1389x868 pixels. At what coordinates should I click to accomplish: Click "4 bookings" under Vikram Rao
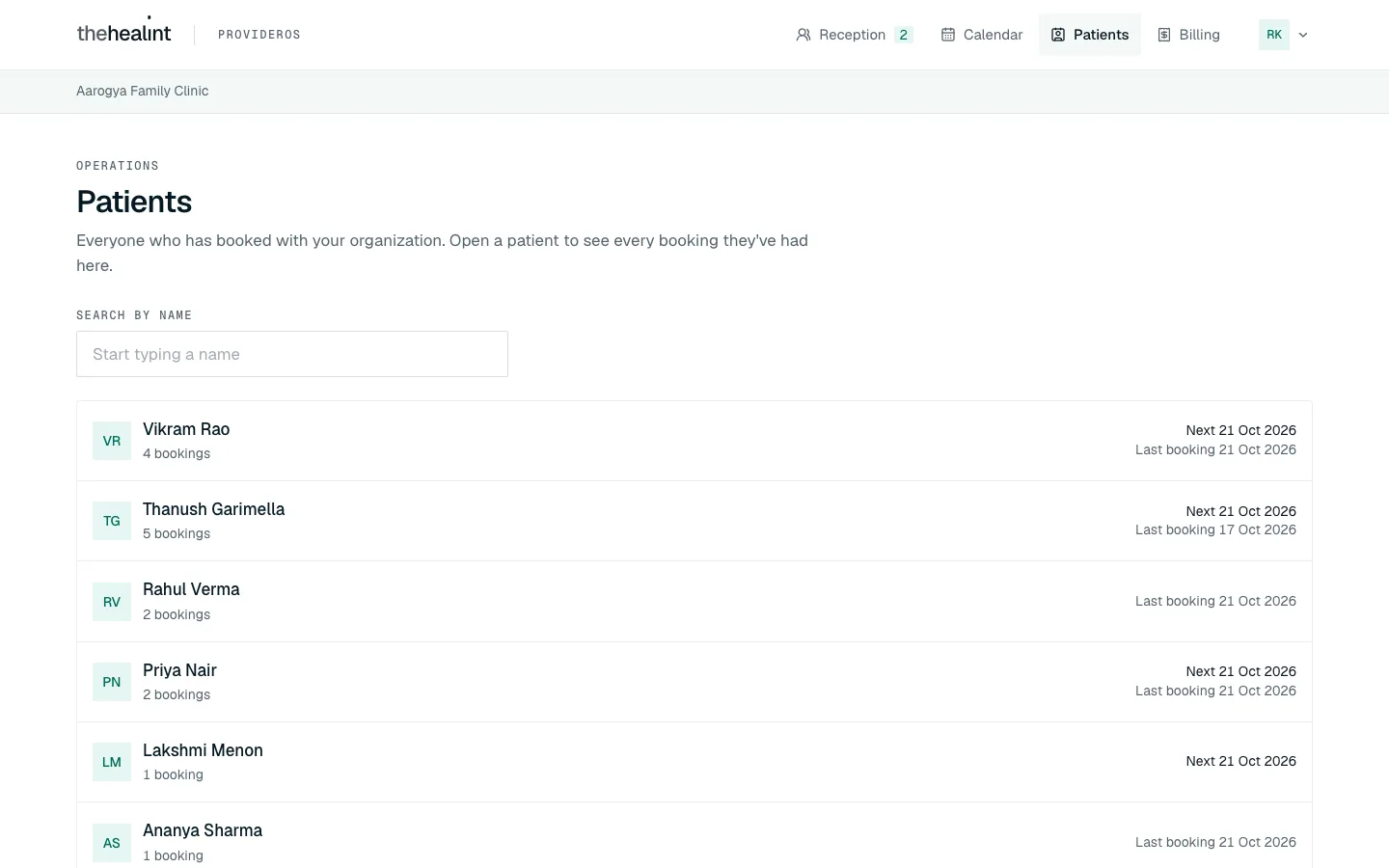click(x=177, y=453)
